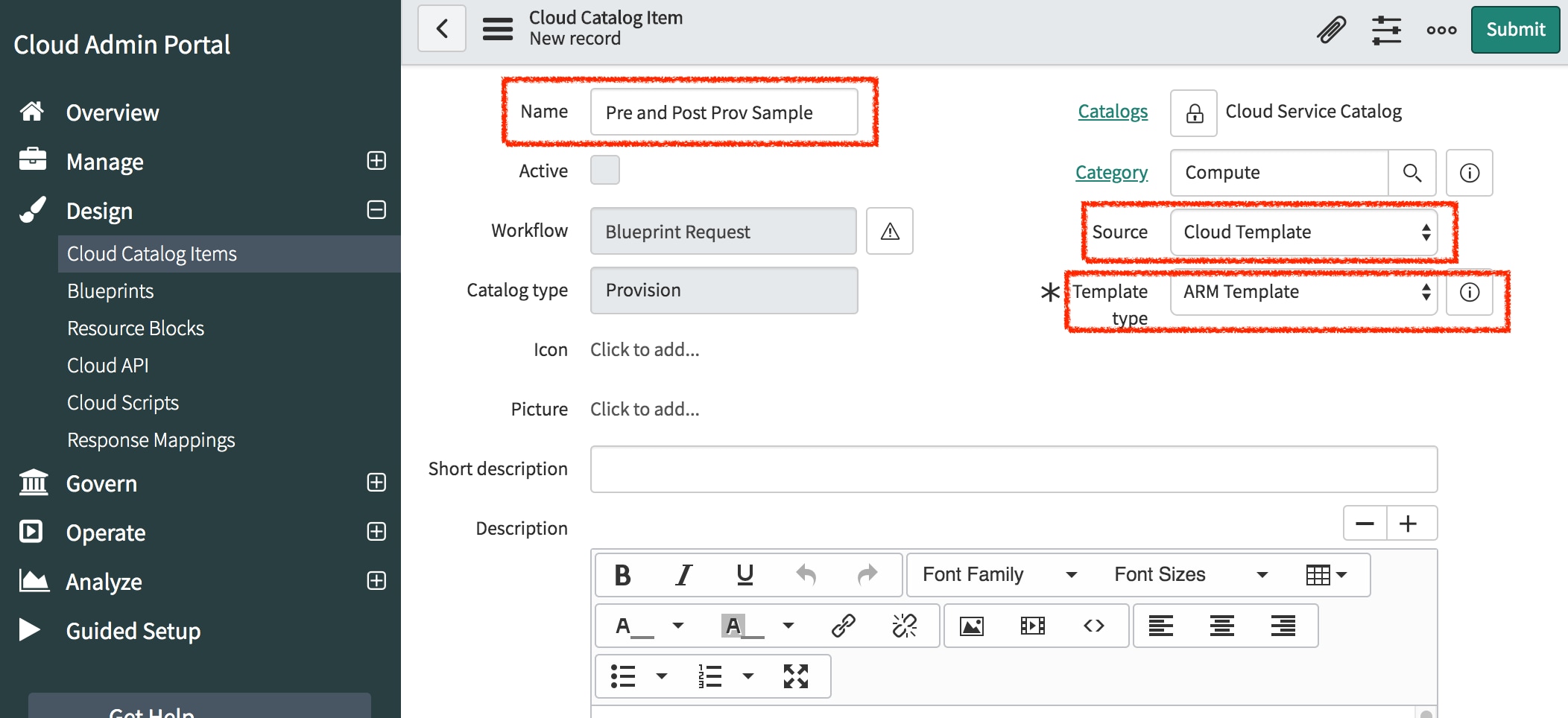
Task: Open Cloud API in sidebar
Action: [108, 366]
